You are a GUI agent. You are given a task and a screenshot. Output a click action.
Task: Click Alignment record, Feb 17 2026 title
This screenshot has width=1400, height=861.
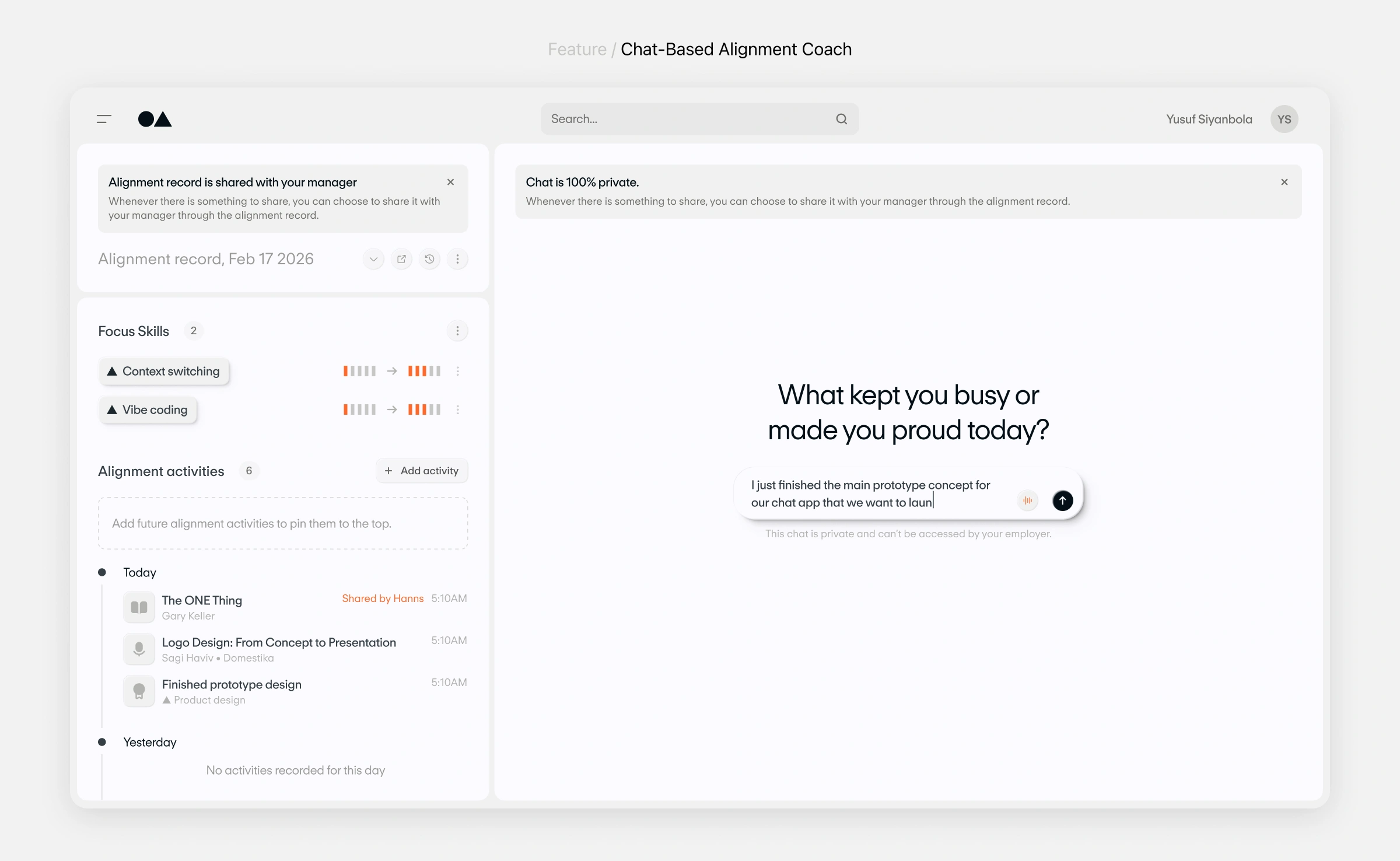pyautogui.click(x=206, y=259)
